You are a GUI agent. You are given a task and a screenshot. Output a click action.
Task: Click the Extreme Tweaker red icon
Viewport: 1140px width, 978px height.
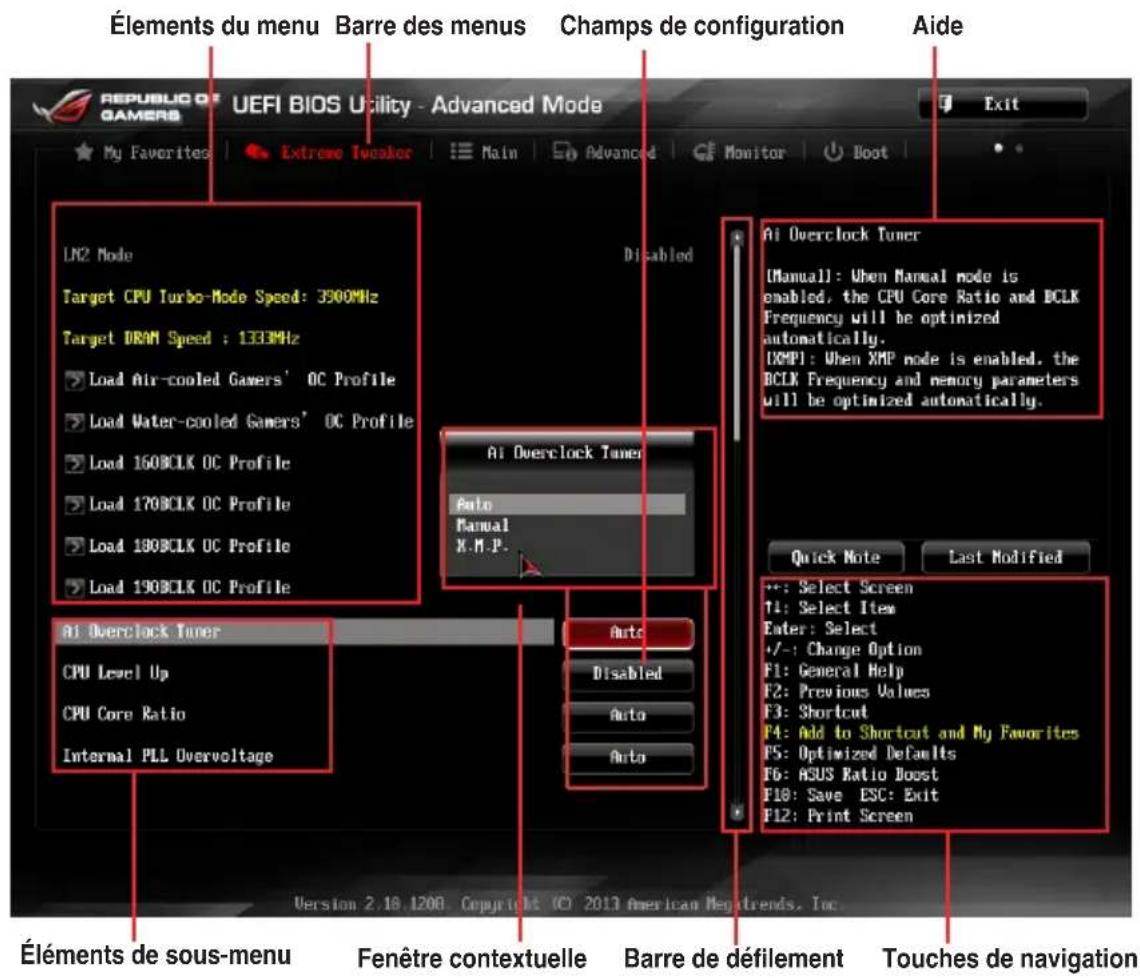point(257,151)
